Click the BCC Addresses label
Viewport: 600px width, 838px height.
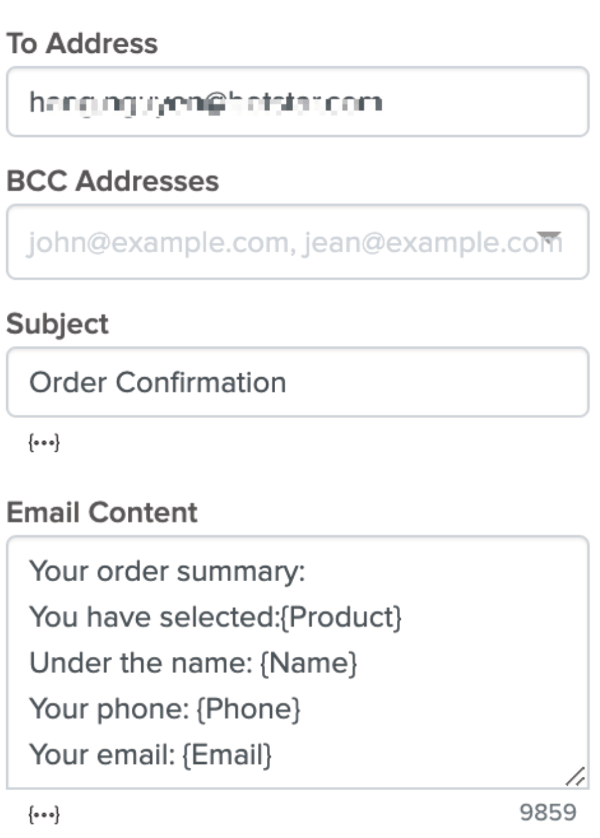tap(113, 181)
